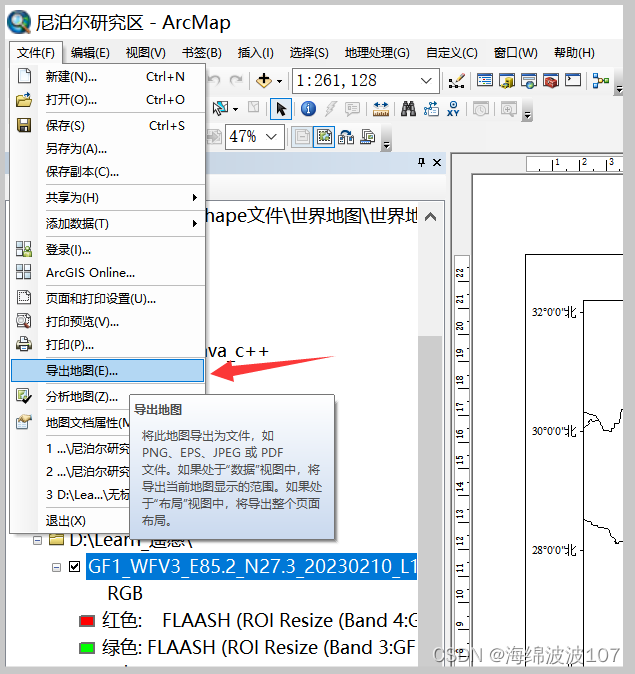The image size is (635, 674).
Task: Choose 打印预览(V)... entry
Action: [107, 322]
